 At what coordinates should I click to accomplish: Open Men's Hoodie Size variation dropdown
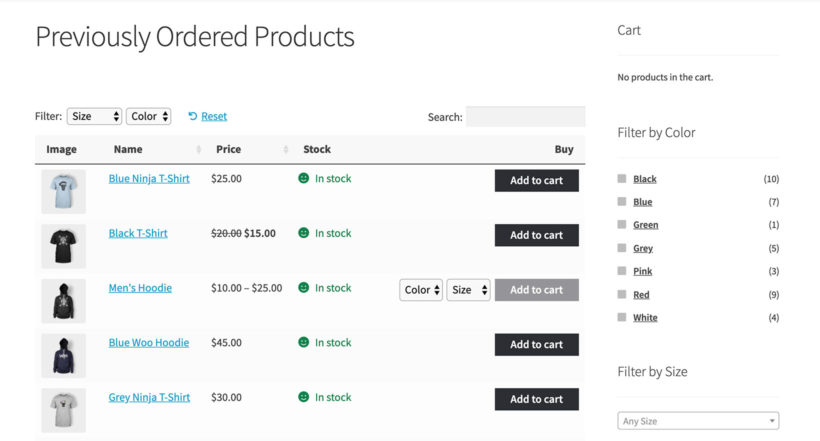469,290
